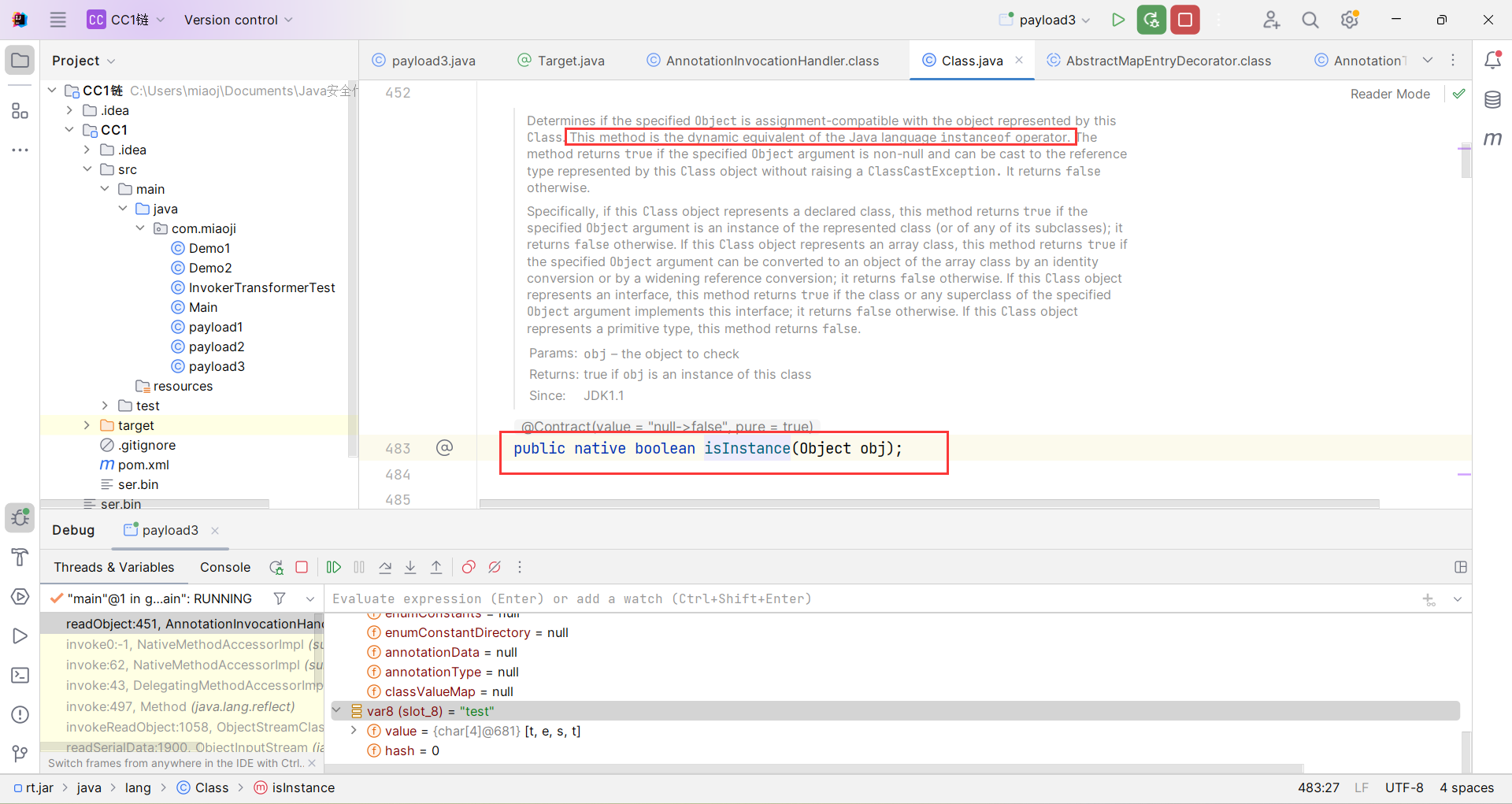The image size is (1512, 804).
Task: Open the Database tool window icon
Action: click(1492, 100)
